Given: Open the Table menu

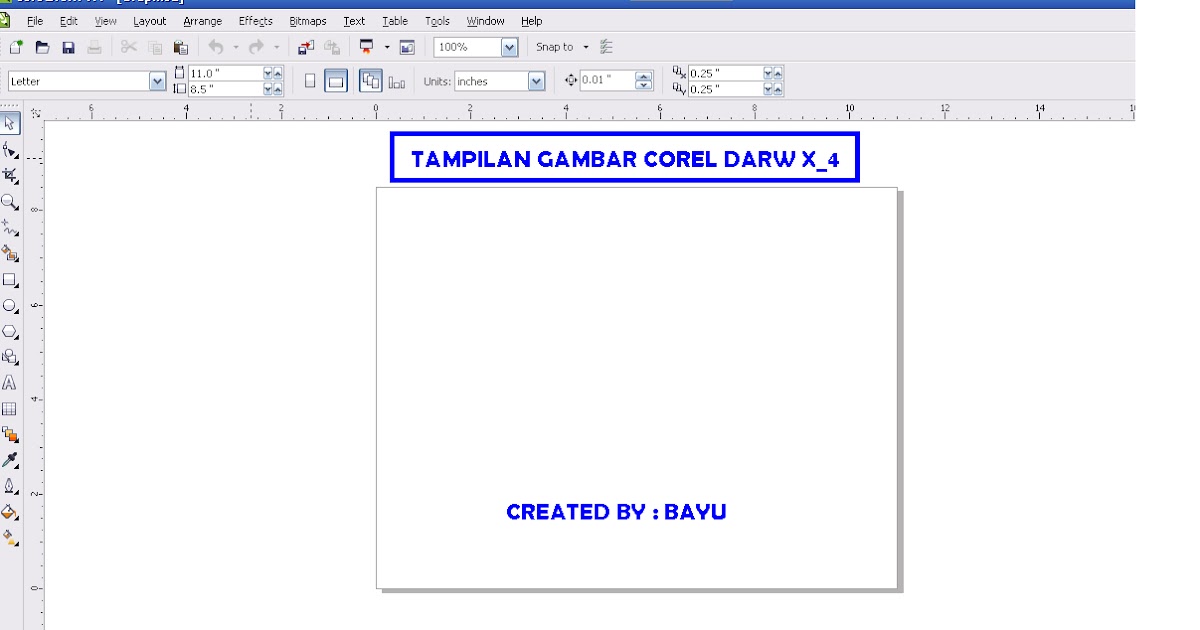Looking at the screenshot, I should pos(395,21).
